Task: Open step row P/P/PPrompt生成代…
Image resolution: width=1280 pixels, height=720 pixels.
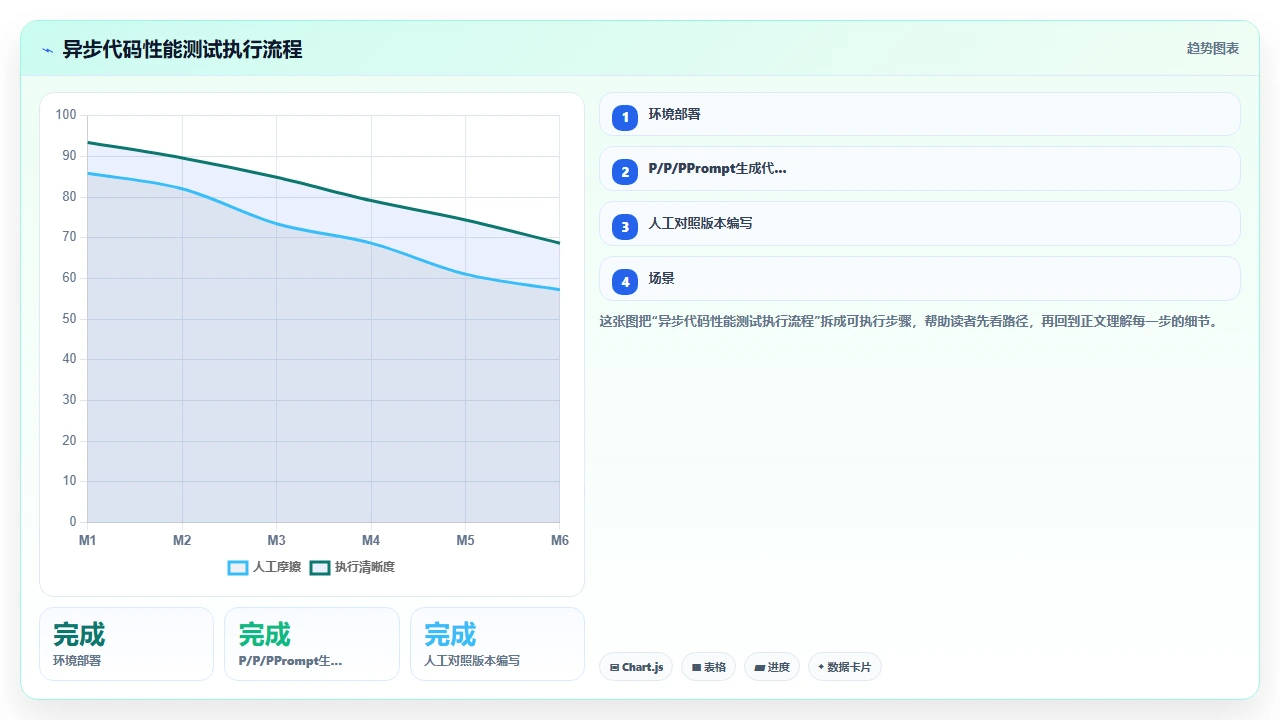Action: pyautogui.click(x=919, y=169)
